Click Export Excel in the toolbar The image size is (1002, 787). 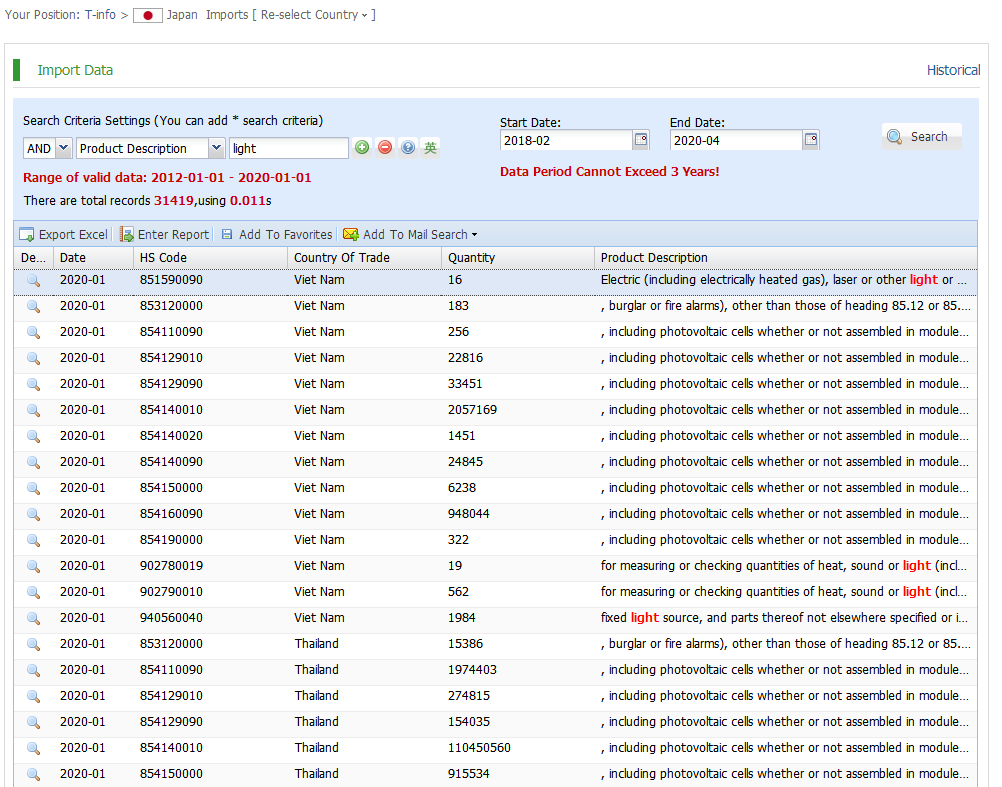(x=63, y=234)
